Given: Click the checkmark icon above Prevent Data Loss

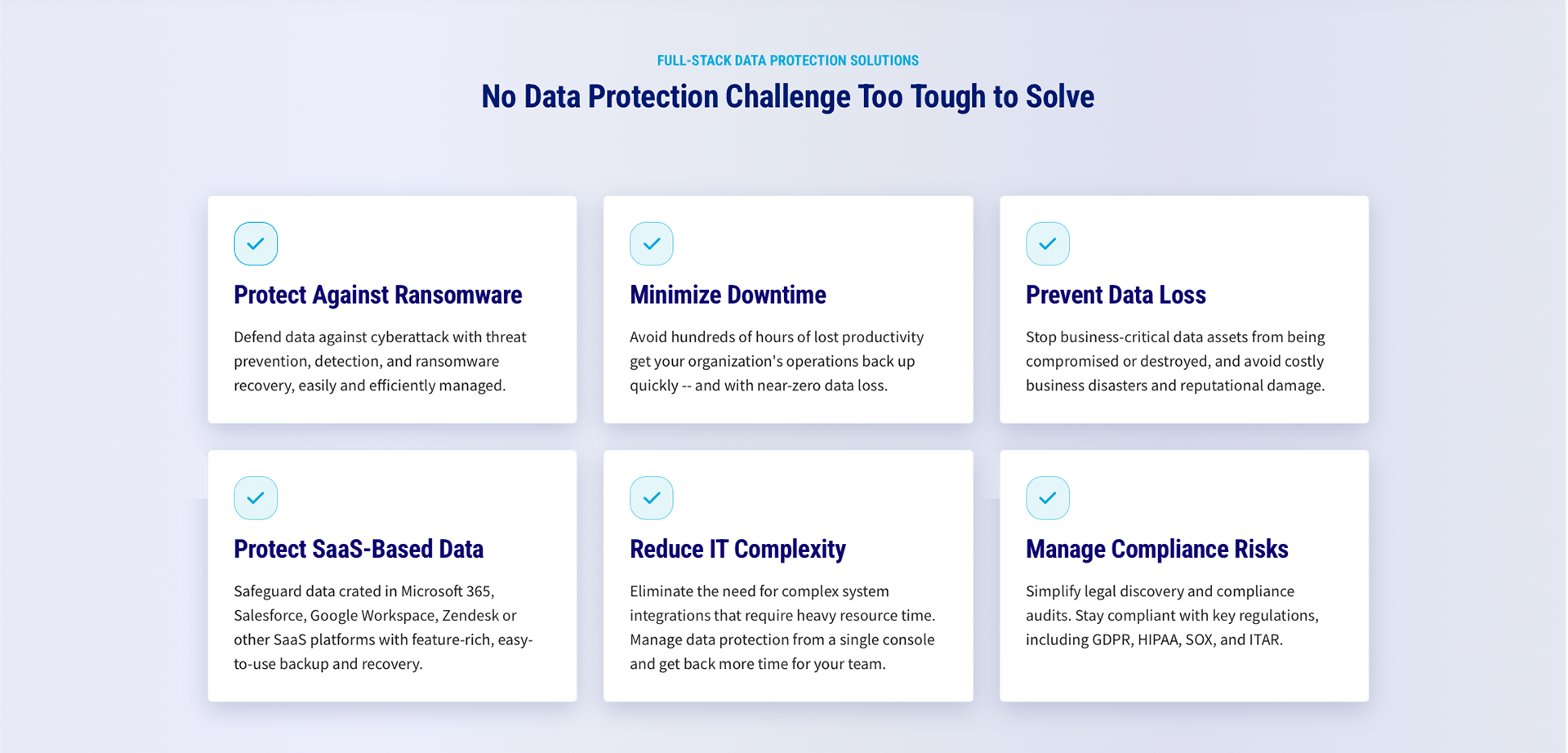Looking at the screenshot, I should click(x=1048, y=243).
